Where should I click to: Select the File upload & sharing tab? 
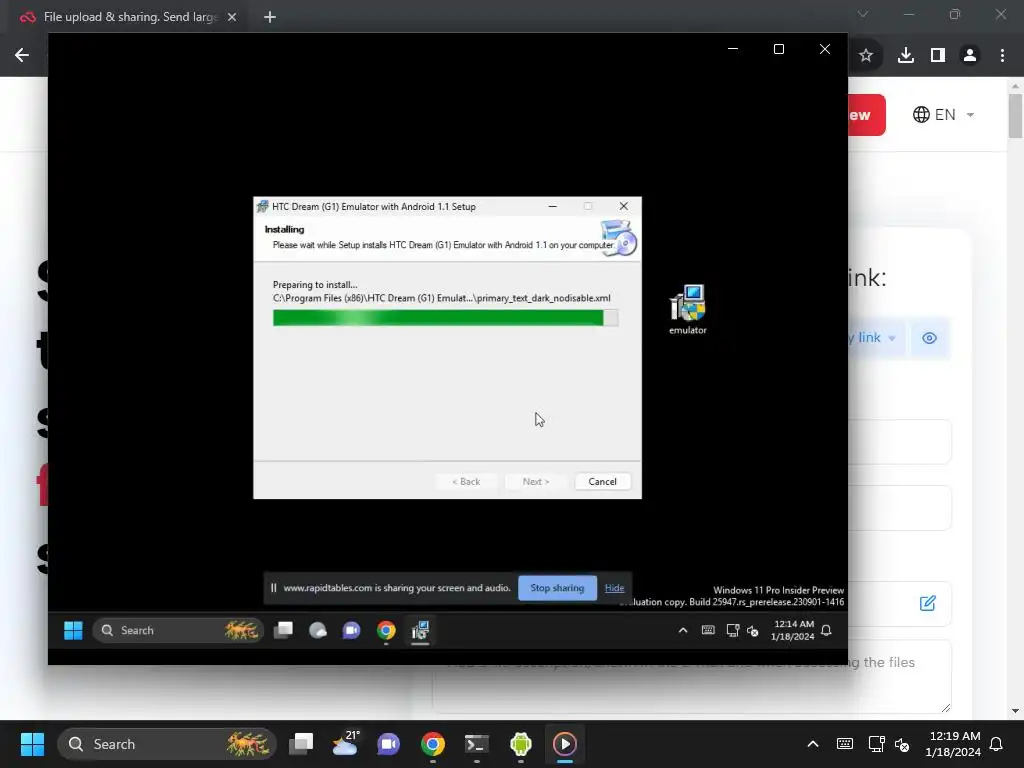(129, 17)
